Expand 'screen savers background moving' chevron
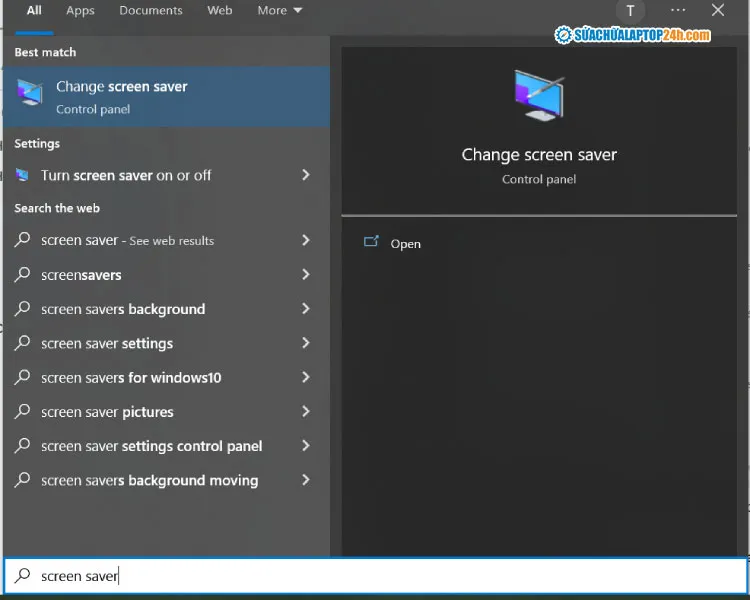Screen dimensions: 750x600 (x=306, y=480)
